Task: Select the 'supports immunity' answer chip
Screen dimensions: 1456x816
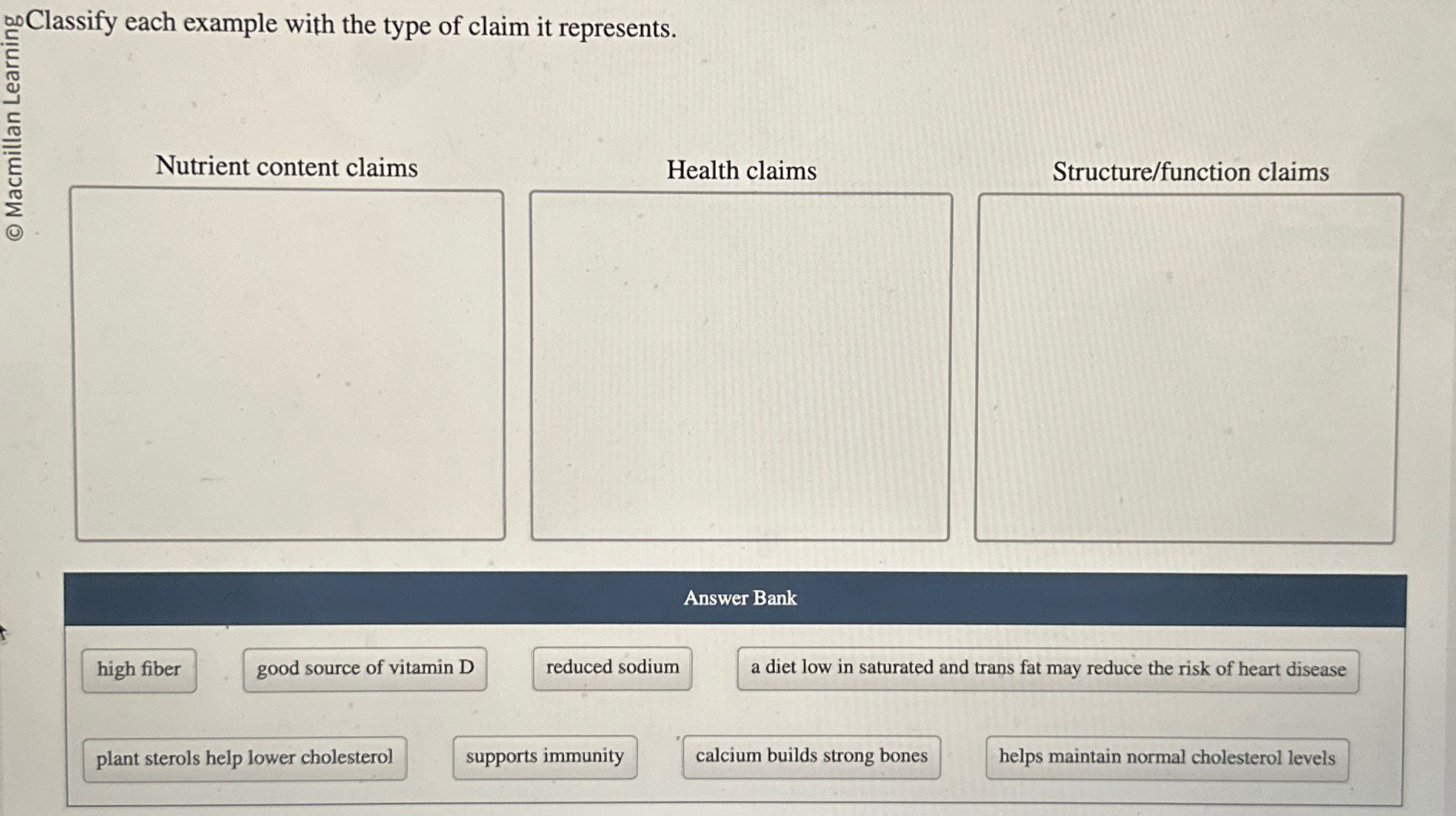Action: click(544, 756)
